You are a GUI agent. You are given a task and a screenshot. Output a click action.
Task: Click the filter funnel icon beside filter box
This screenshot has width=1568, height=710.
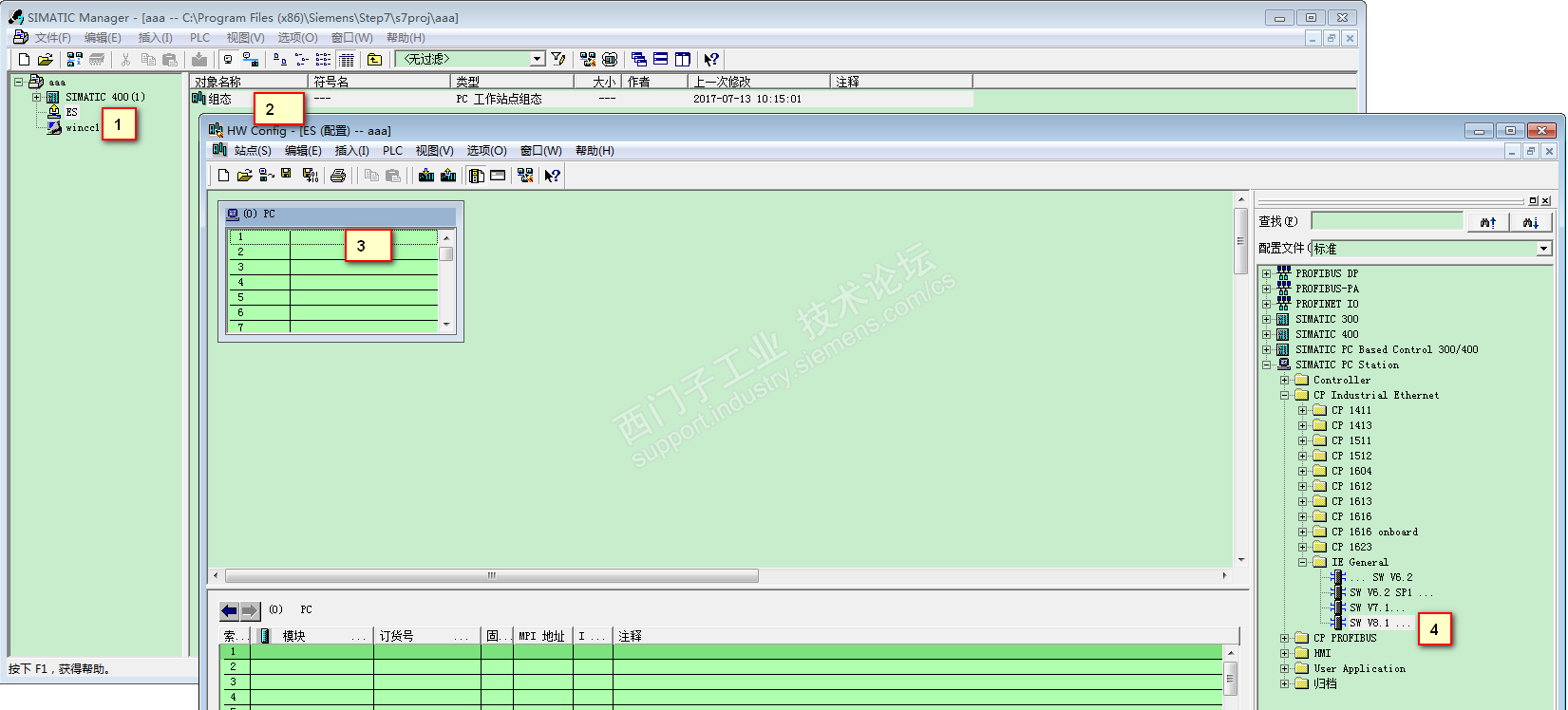(558, 59)
